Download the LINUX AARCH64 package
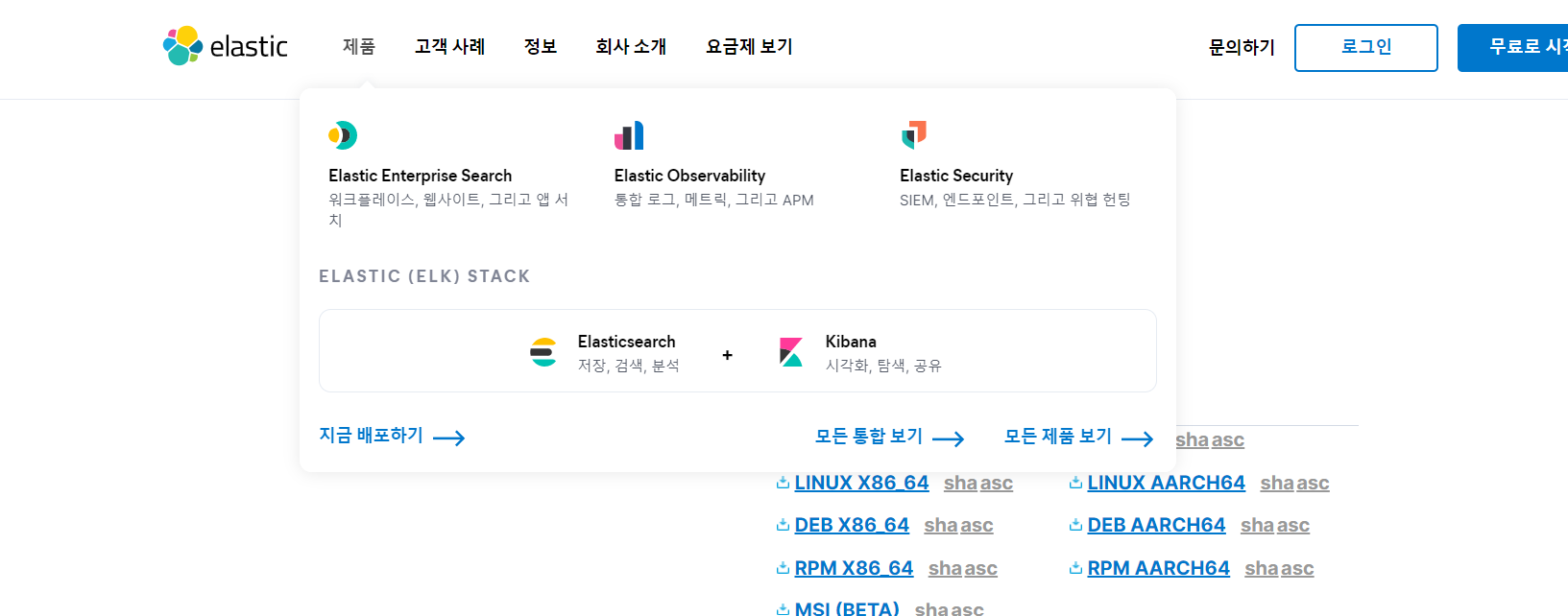Screen dimensions: 1568x616 (x=1166, y=483)
